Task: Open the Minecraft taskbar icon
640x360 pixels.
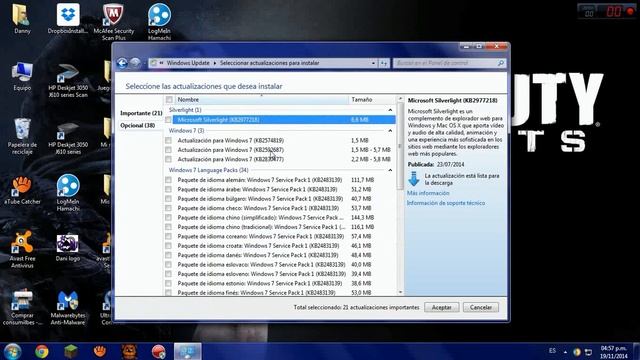Action: tap(71, 351)
